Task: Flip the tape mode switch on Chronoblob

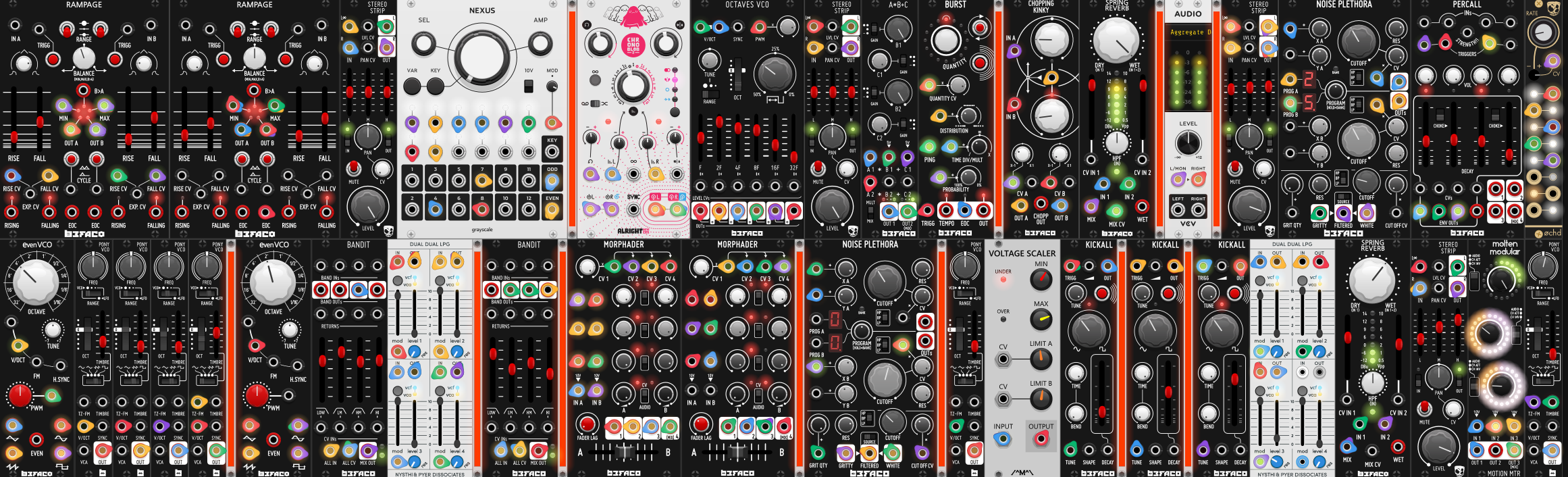Action: 595,103
